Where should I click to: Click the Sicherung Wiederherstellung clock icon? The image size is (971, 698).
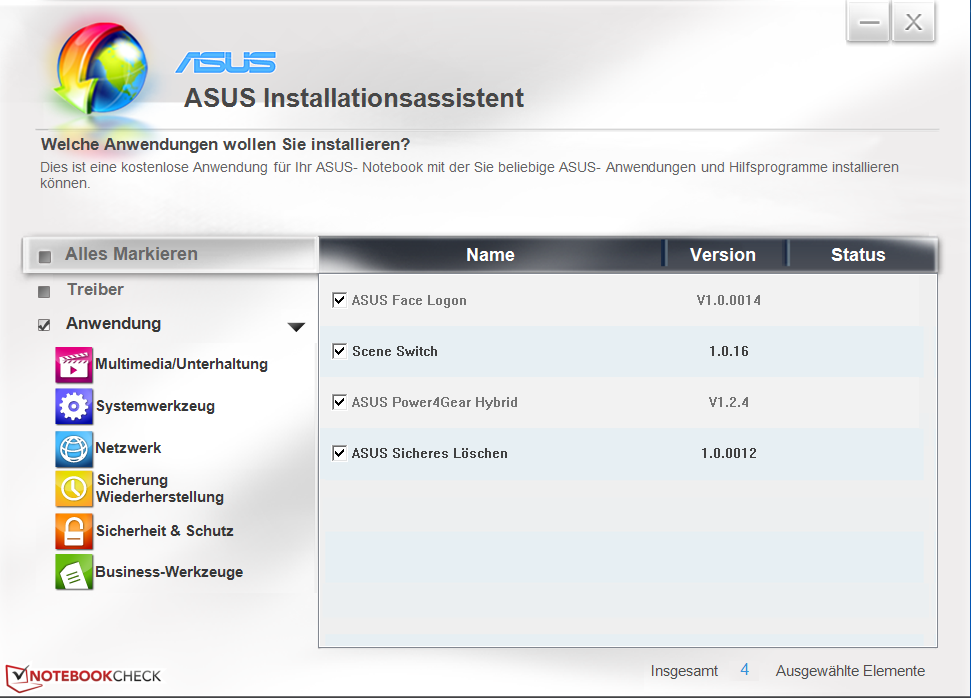[x=74, y=489]
